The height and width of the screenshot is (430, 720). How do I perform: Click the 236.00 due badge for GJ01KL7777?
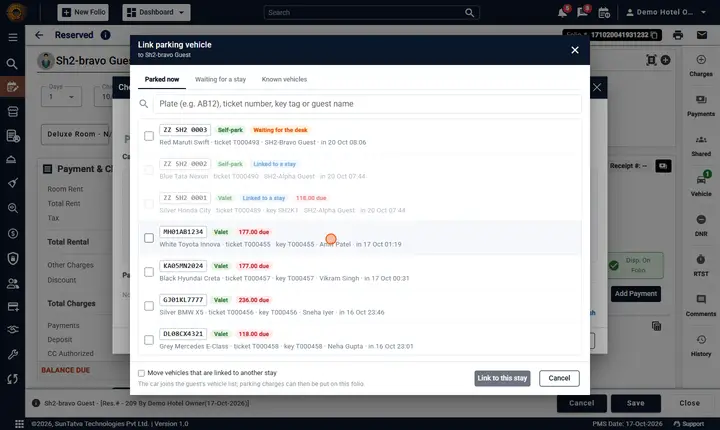point(253,300)
